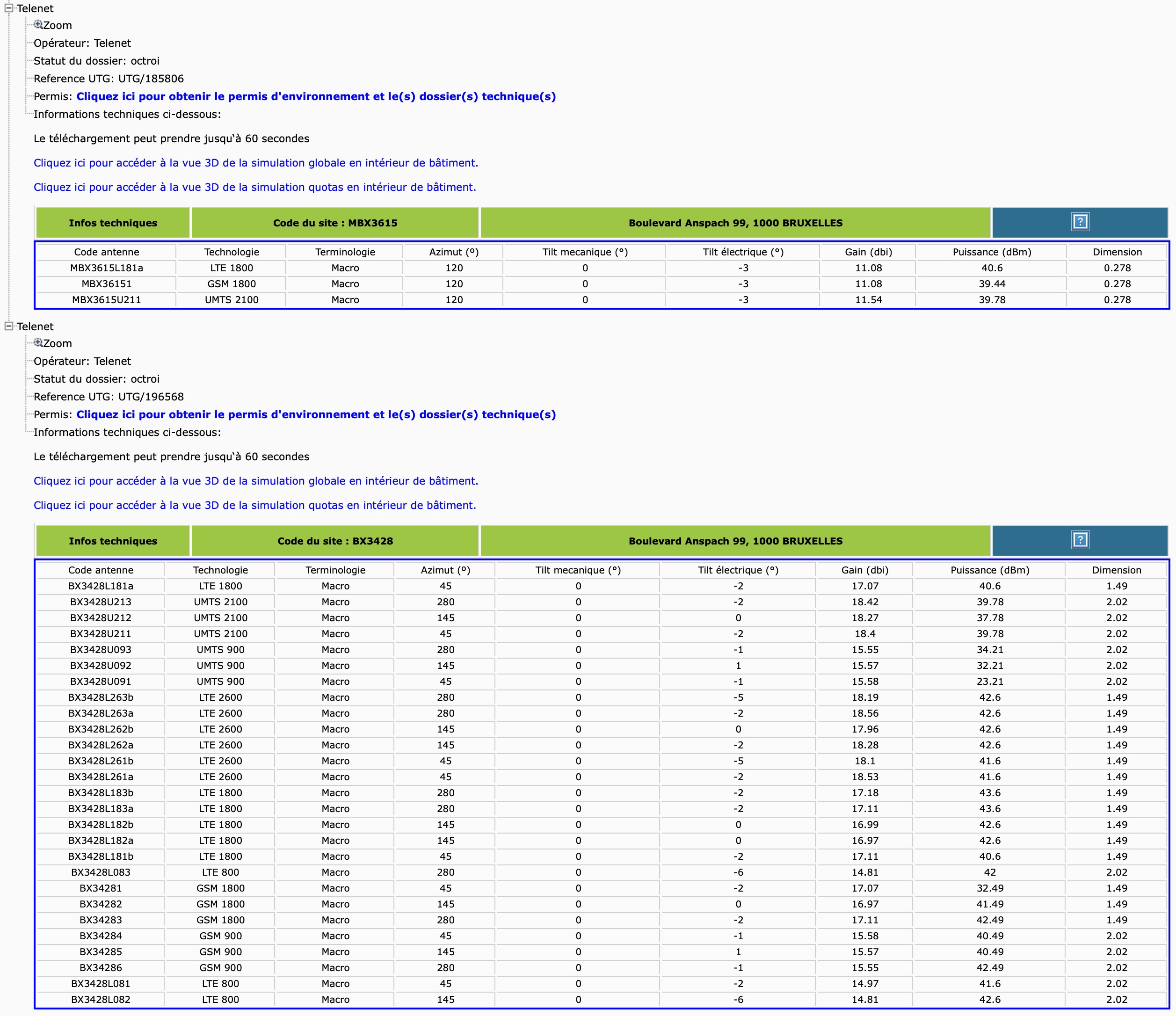1176x1016 pixels.
Task: Click gain value '18.53' in BX3428L261a row
Action: (x=864, y=777)
